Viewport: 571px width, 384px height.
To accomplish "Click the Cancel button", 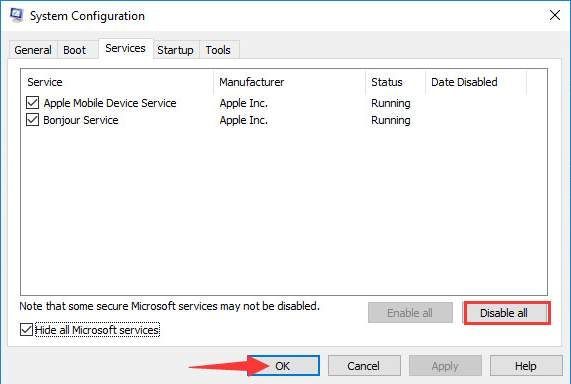I will (x=363, y=365).
